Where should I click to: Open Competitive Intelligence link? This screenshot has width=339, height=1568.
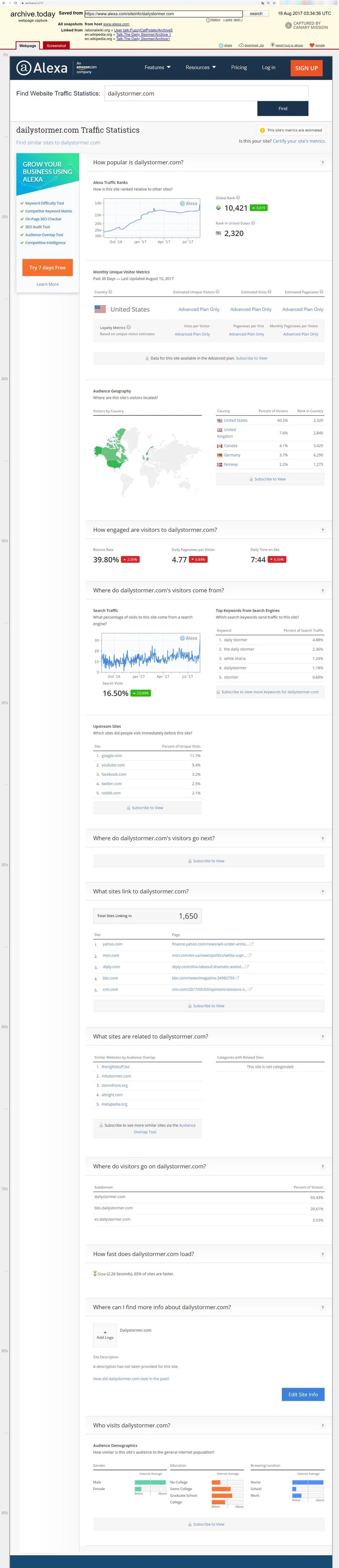pyautogui.click(x=45, y=243)
